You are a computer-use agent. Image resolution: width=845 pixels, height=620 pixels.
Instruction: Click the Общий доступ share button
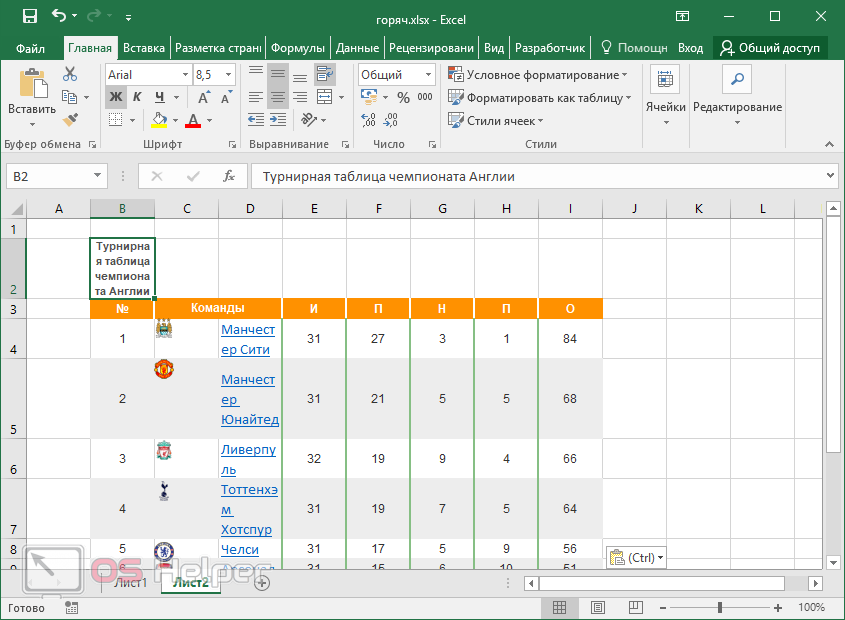770,47
